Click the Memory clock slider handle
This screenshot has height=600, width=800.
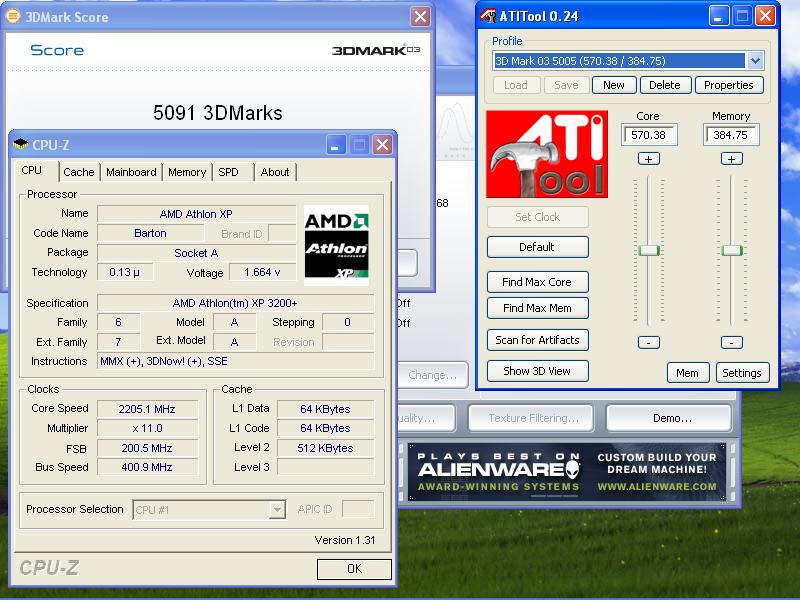coord(731,251)
